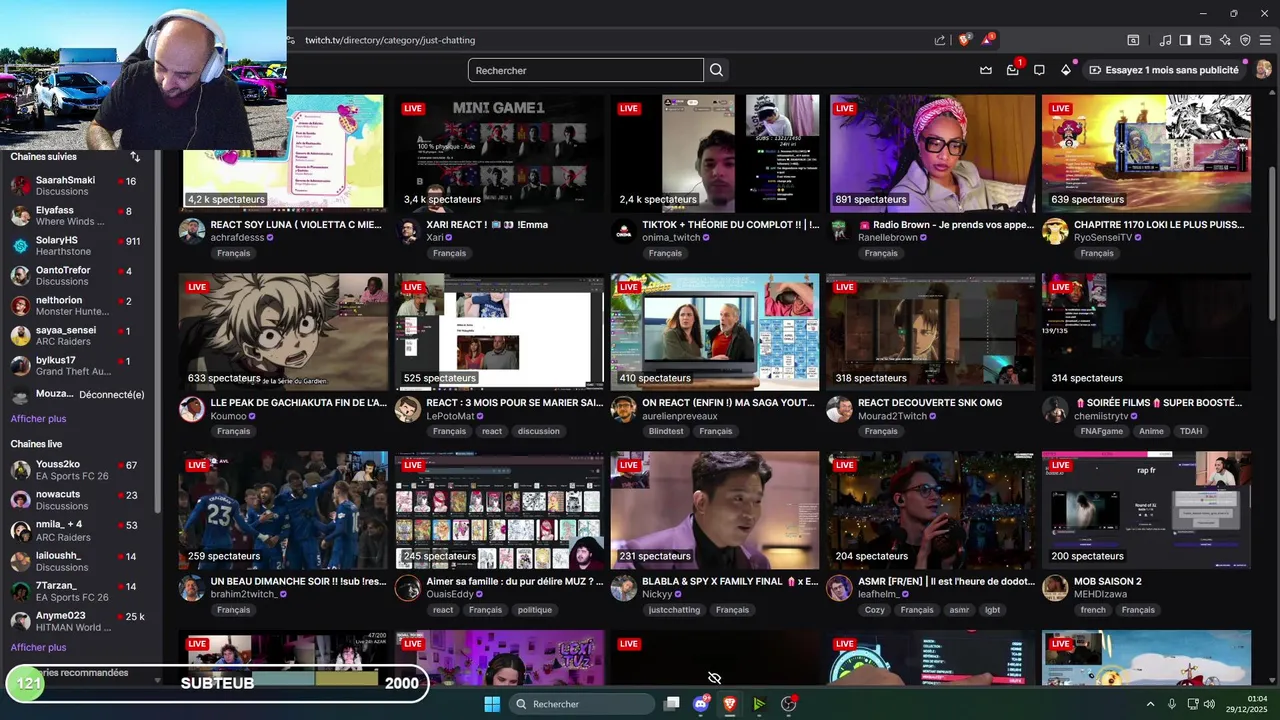Open nelthorion in followed channels sidebar
This screenshot has width=1280, height=720.
(78, 306)
